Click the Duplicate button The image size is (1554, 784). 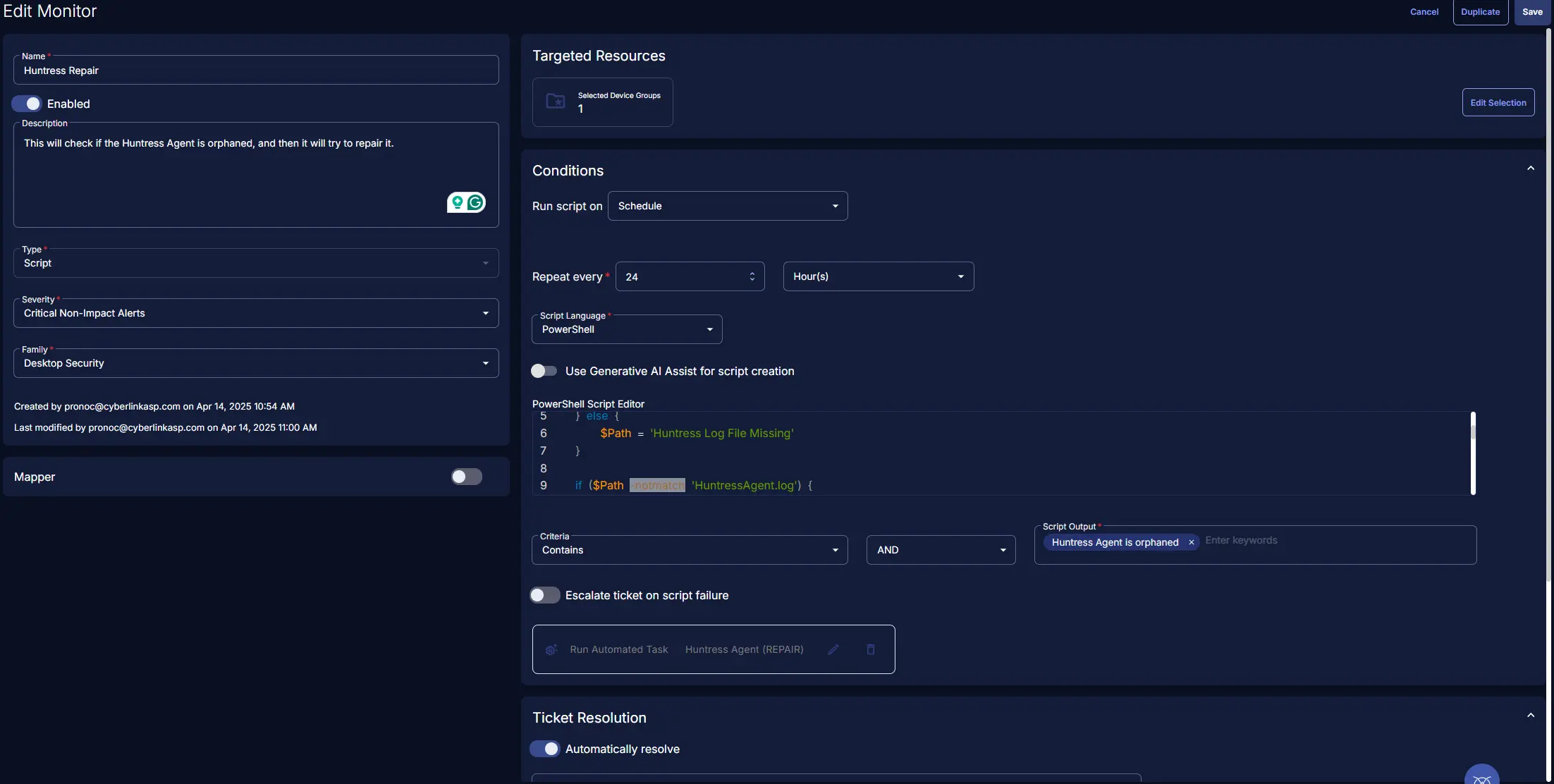1481,12
